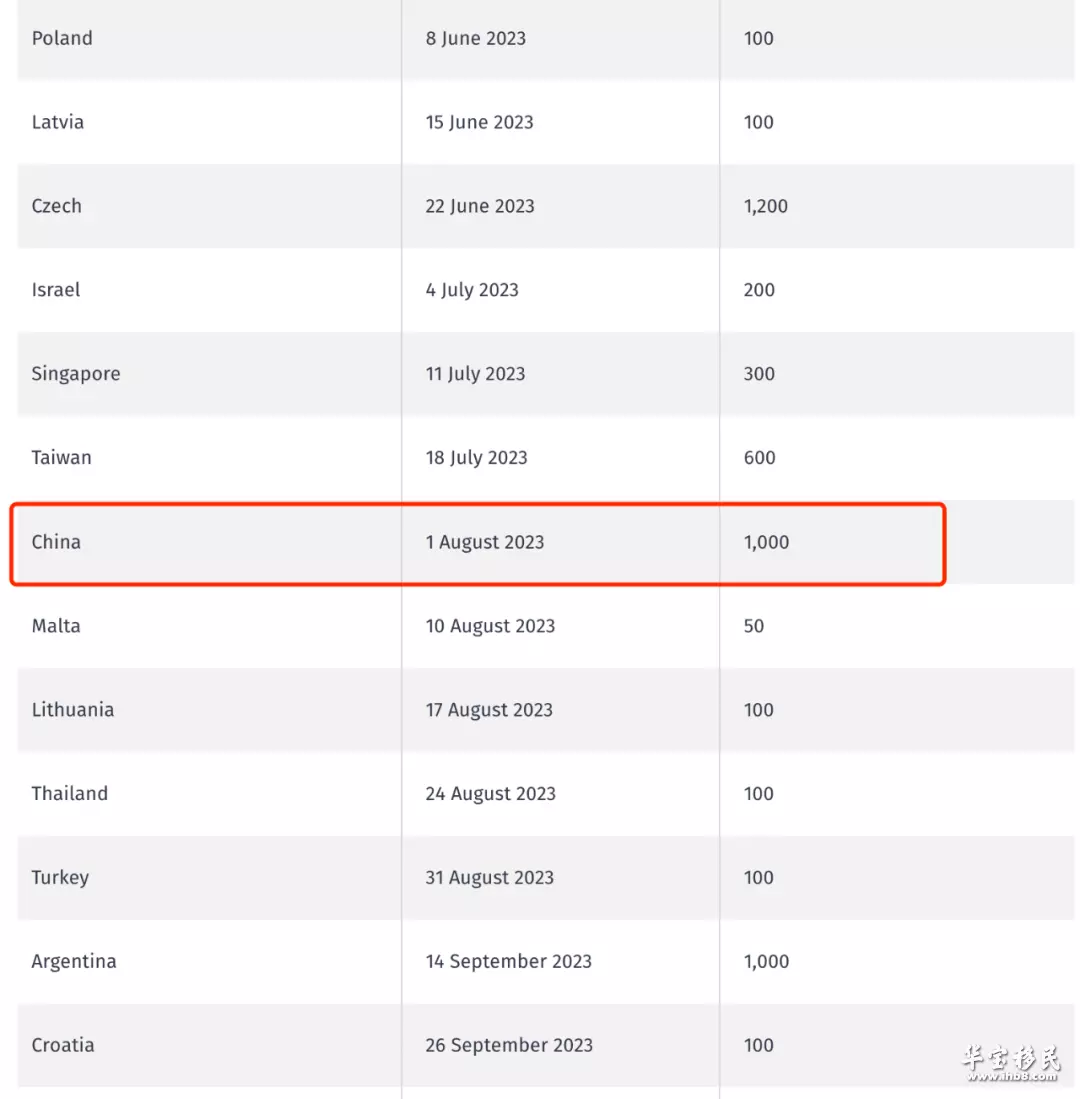Select the 24 August 2023 date
The height and width of the screenshot is (1099, 1080).
click(x=491, y=793)
